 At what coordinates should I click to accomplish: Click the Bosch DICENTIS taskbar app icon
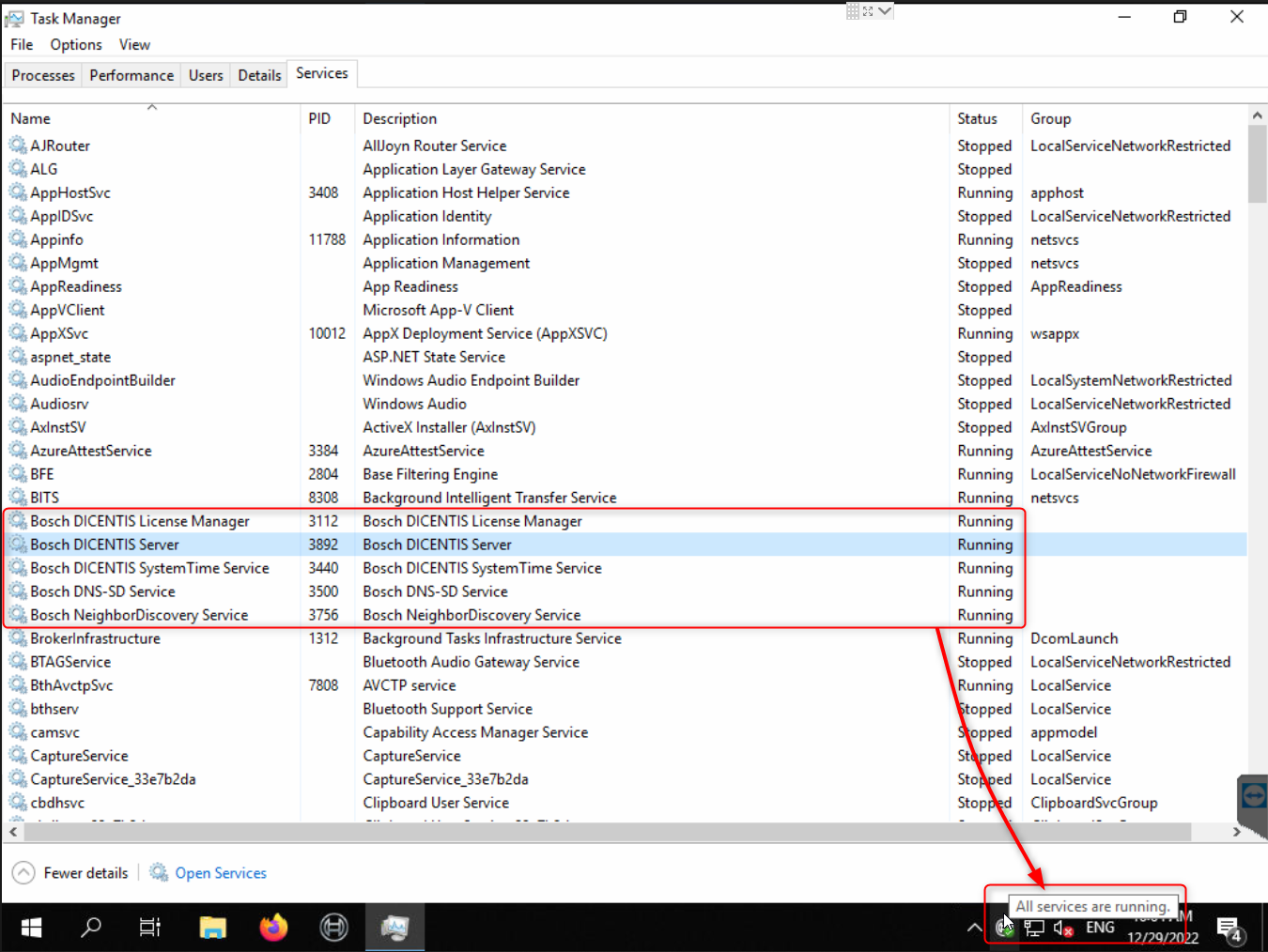[x=333, y=928]
